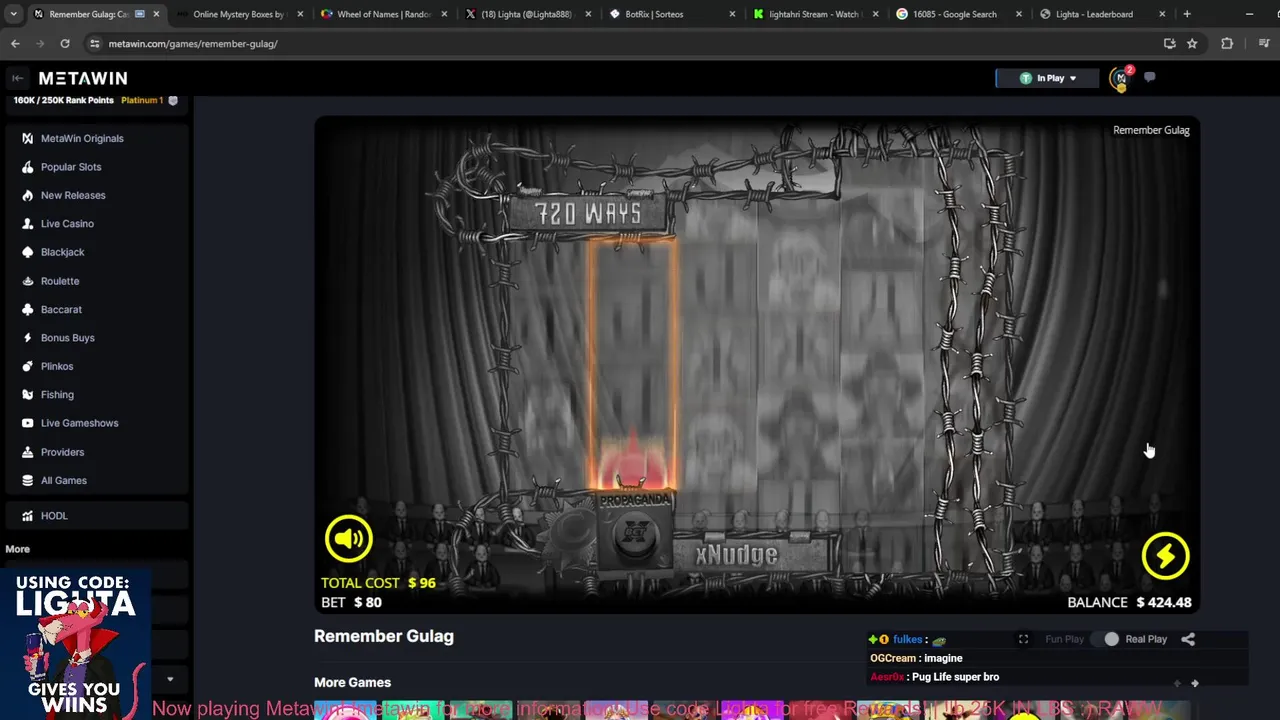Select Roulette from sidebar
This screenshot has width=1280, height=720.
coord(60,281)
